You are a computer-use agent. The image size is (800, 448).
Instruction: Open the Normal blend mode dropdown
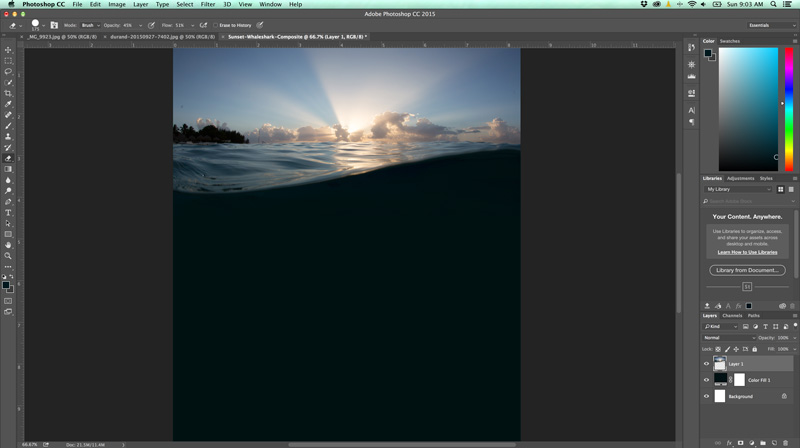(x=727, y=338)
